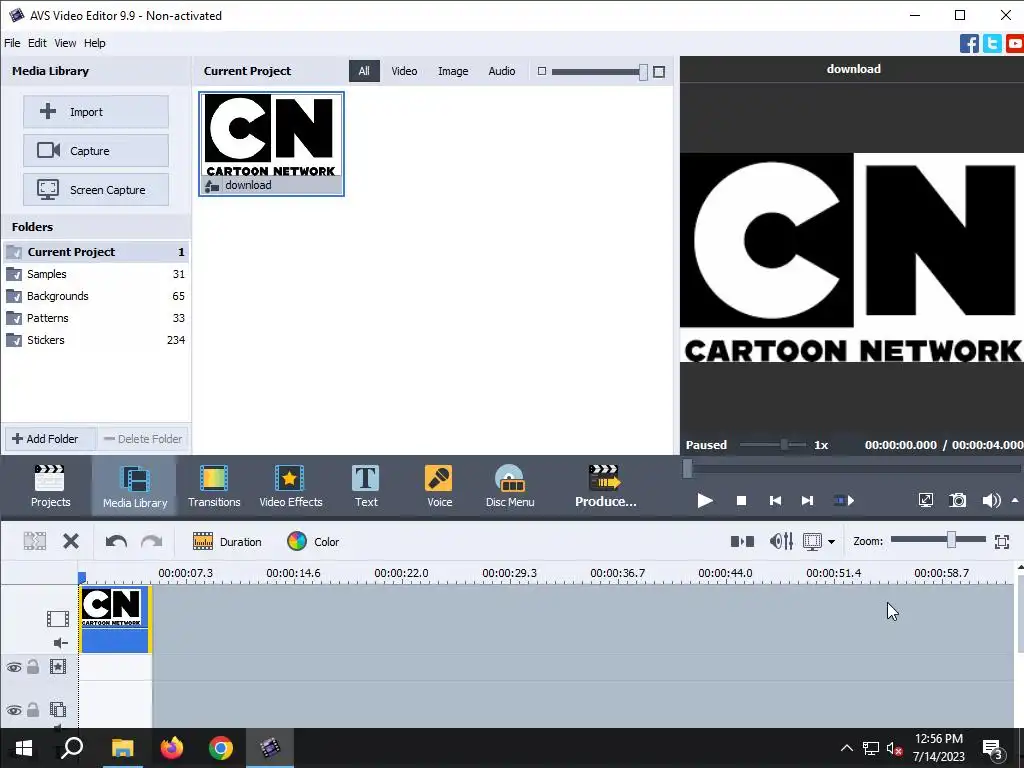The width and height of the screenshot is (1024, 768).
Task: Expand the volume slider arrow
Action: [1014, 501]
